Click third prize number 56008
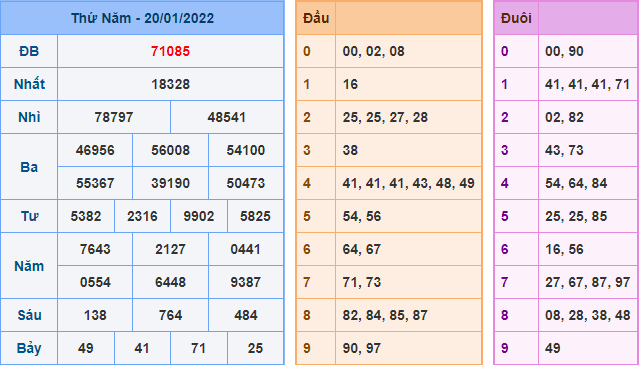 [x=170, y=150]
